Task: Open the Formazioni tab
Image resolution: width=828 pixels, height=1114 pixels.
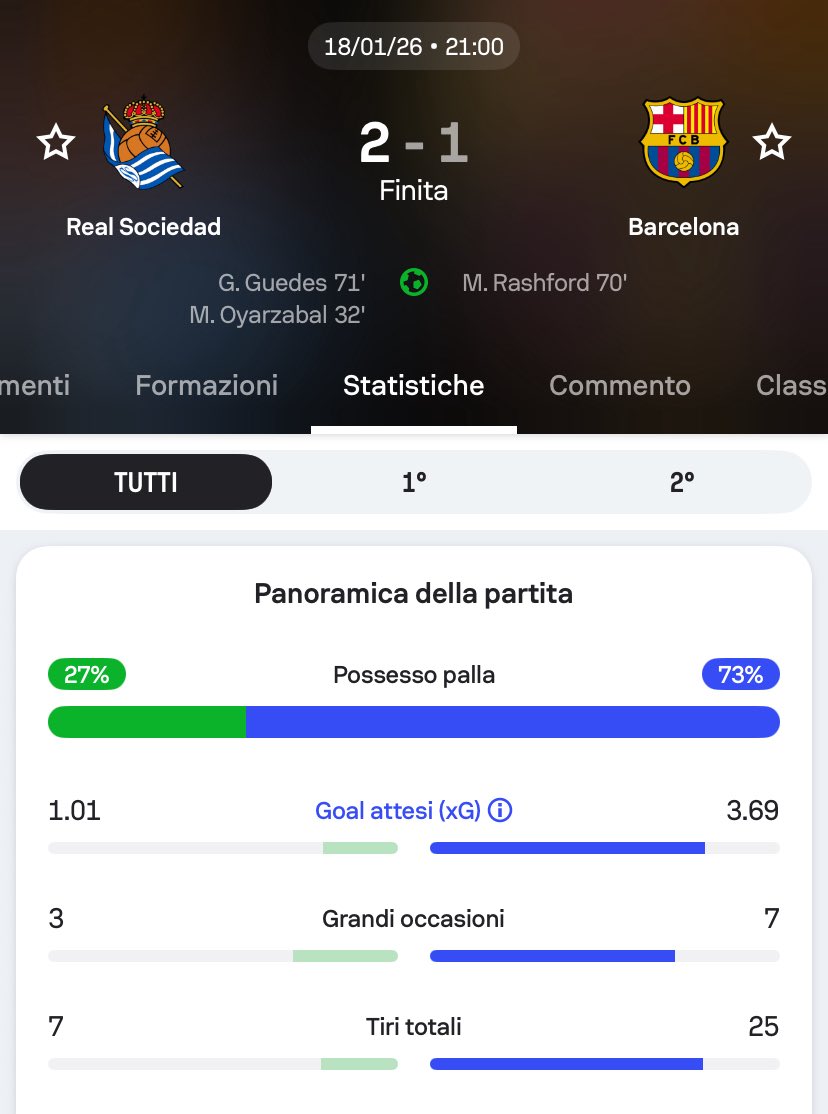Action: click(206, 385)
